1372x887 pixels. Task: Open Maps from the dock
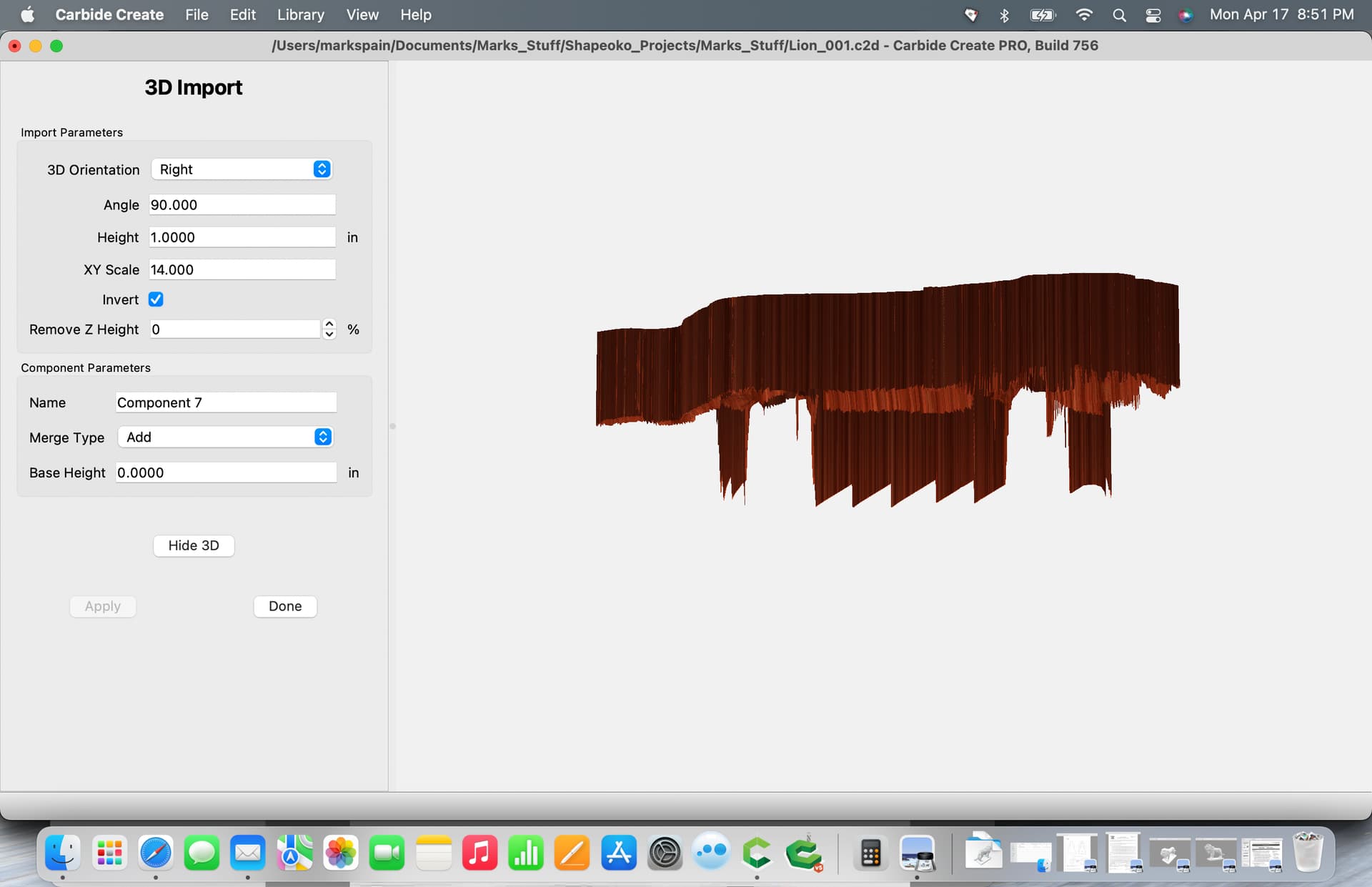(x=294, y=853)
